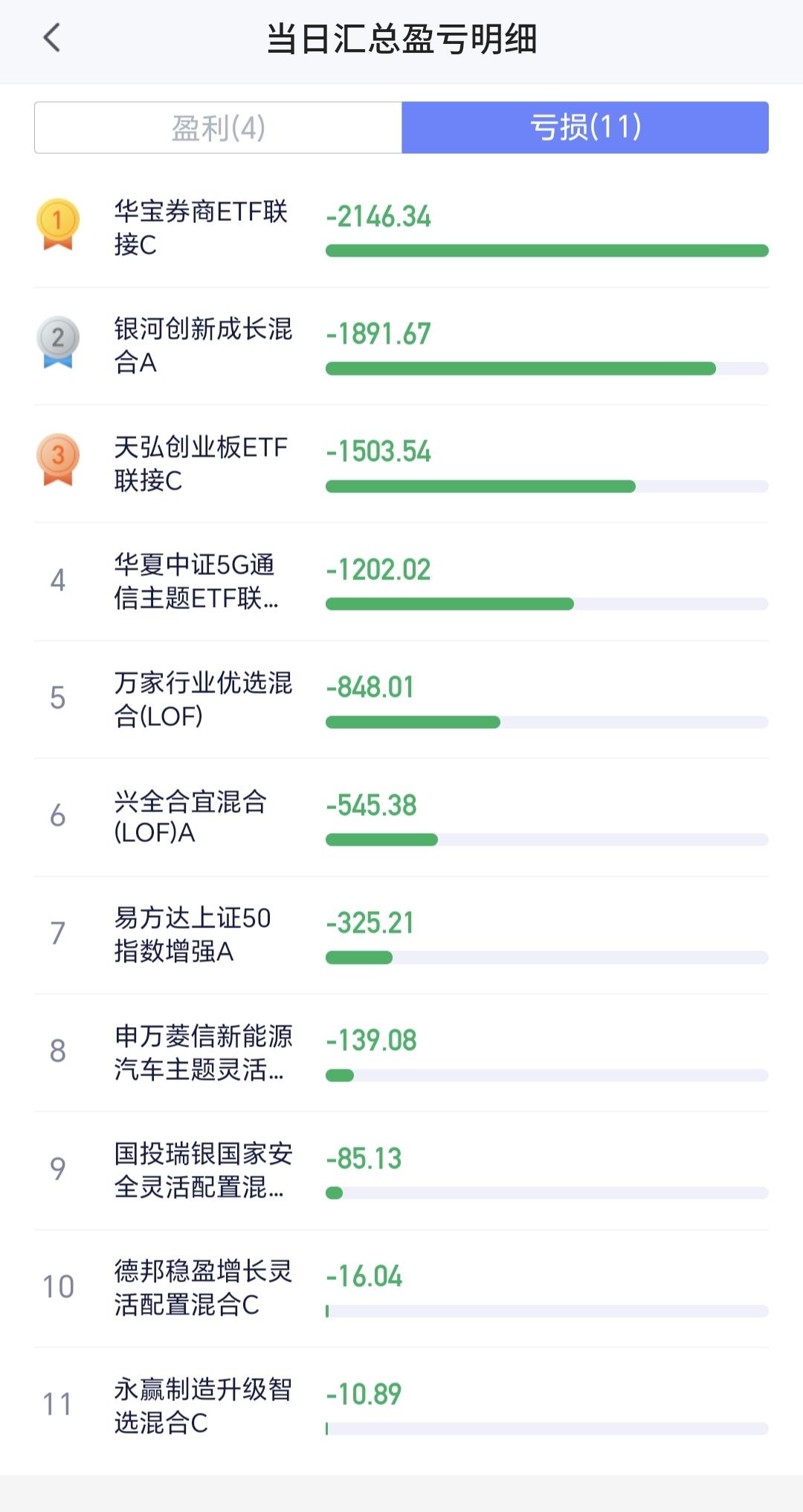
Task: Click the 银河创新成长 loss progress bar
Action: pos(546,369)
